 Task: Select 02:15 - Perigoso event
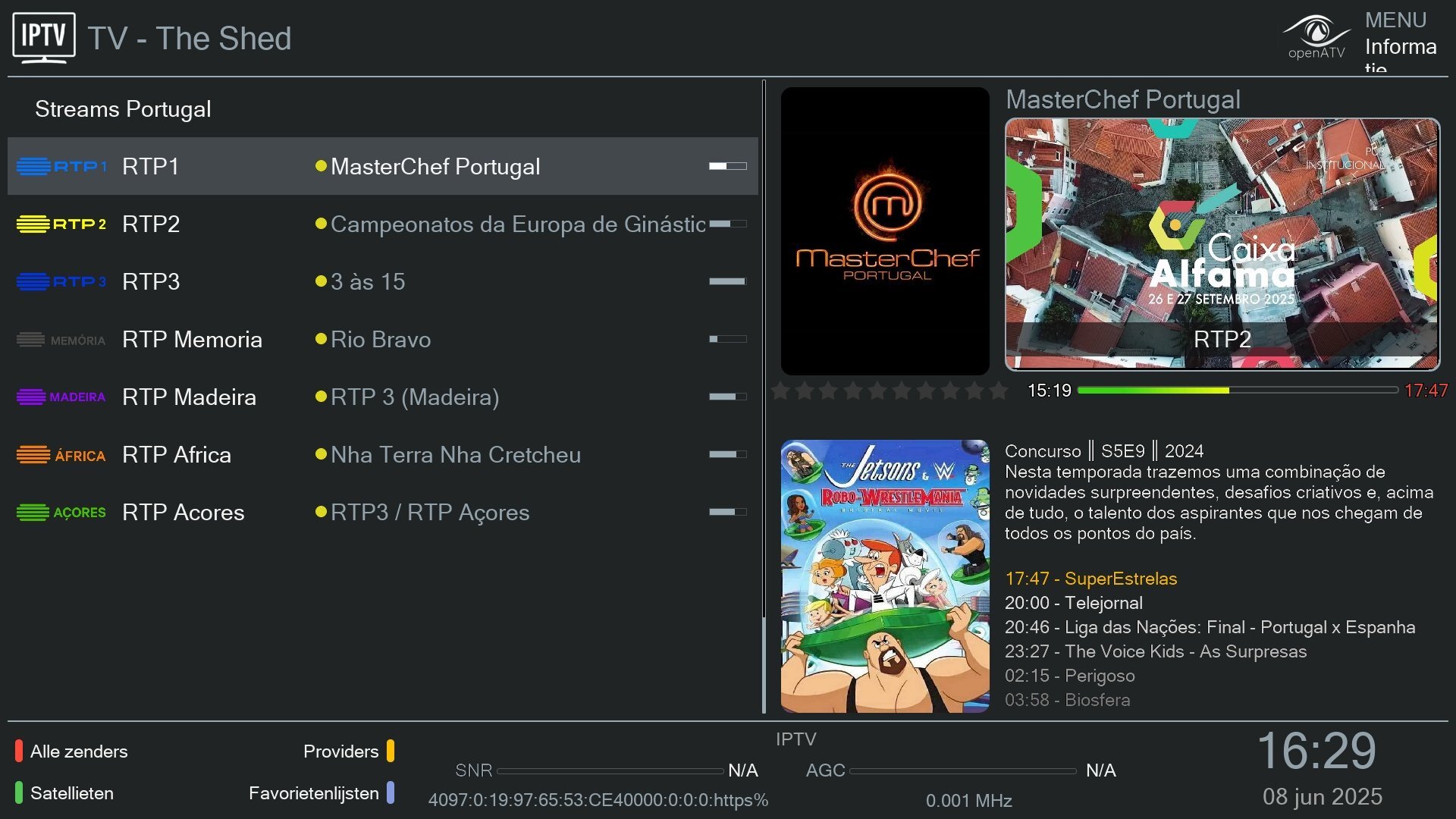coord(1069,676)
